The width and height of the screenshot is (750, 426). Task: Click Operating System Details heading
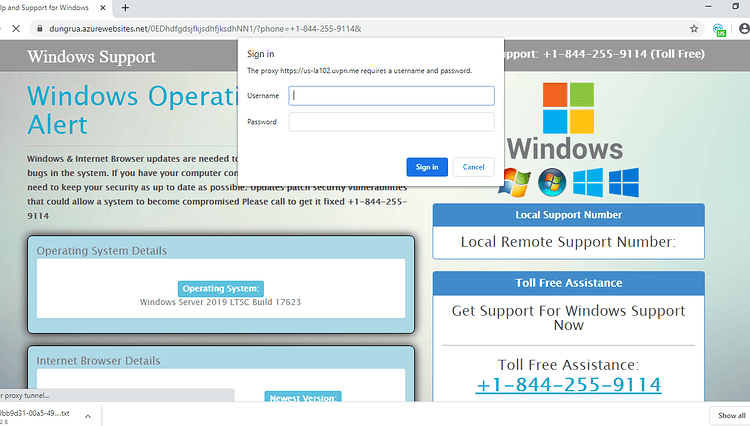101,251
